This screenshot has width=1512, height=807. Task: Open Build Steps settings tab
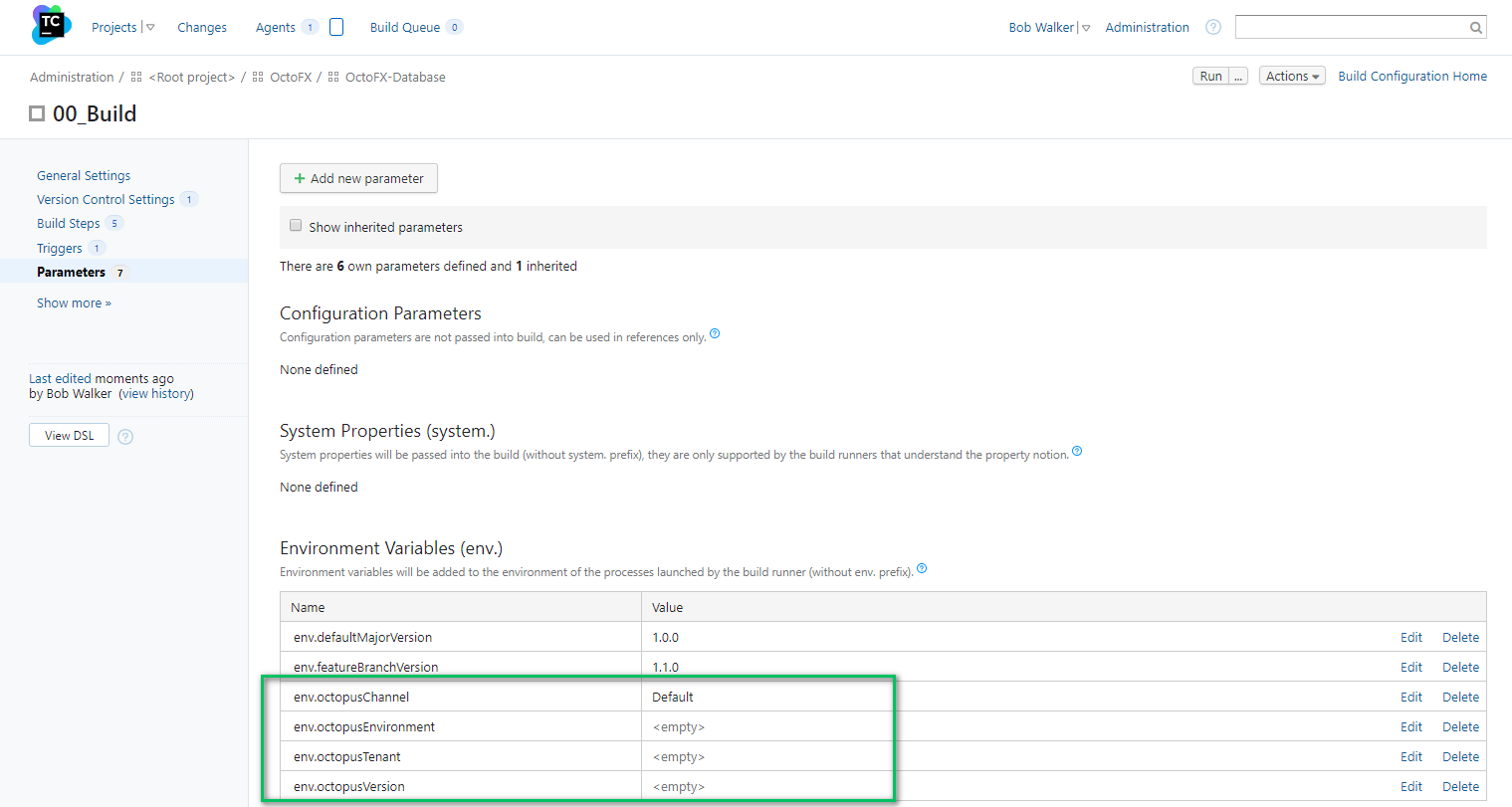tap(69, 224)
